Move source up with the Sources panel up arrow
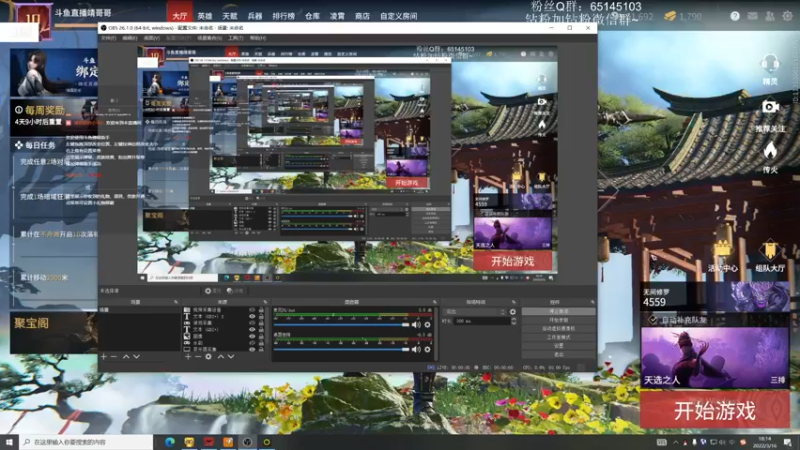The height and width of the screenshot is (450, 800). (x=220, y=357)
